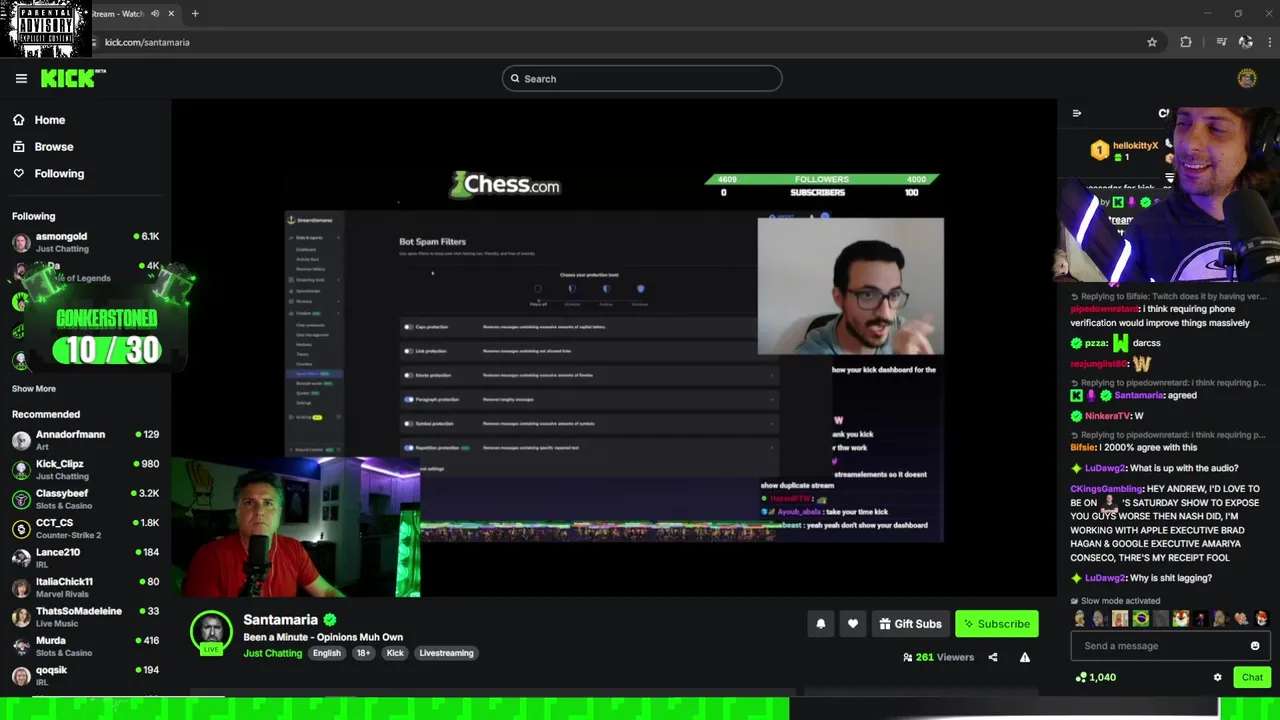Open asmongold's channel from Following list
The height and width of the screenshot is (720, 1280).
coord(85,242)
